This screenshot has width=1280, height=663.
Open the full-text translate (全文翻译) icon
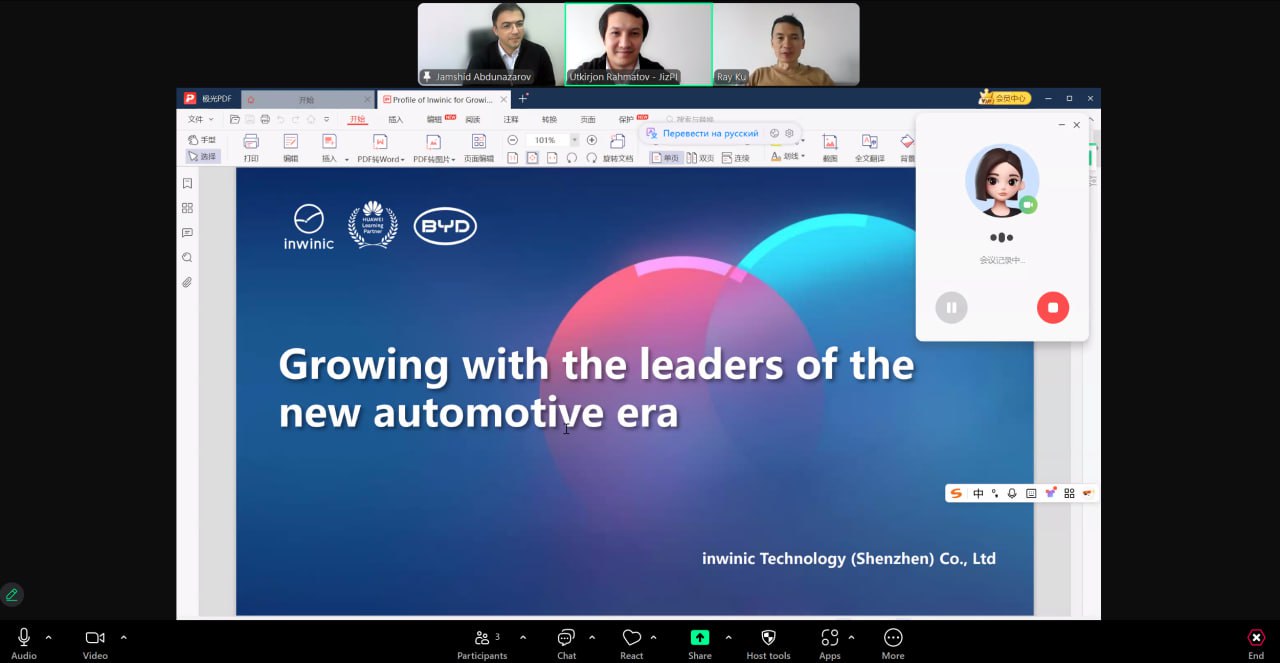coord(869,143)
